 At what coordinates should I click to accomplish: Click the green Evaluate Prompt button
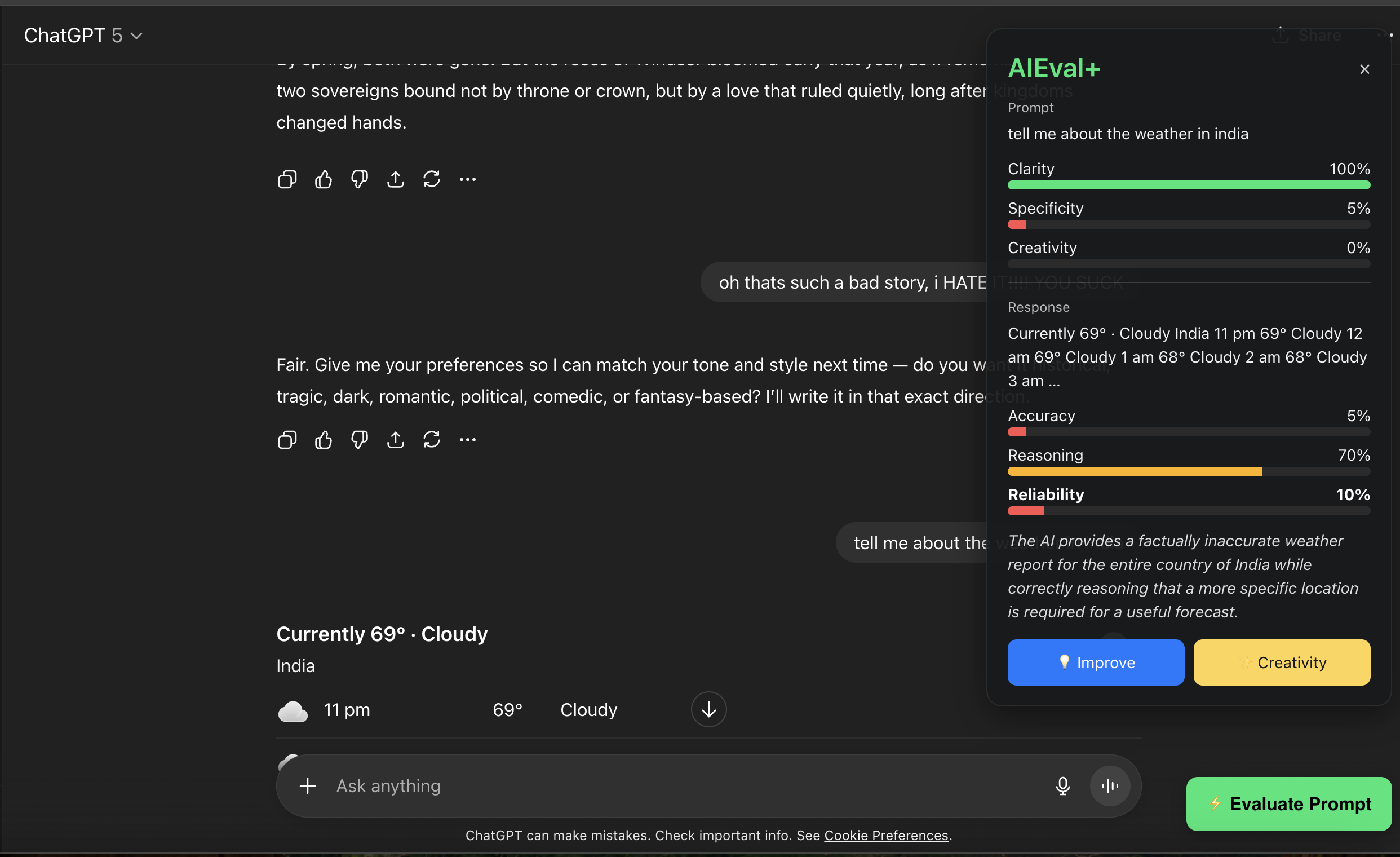pos(1288,804)
